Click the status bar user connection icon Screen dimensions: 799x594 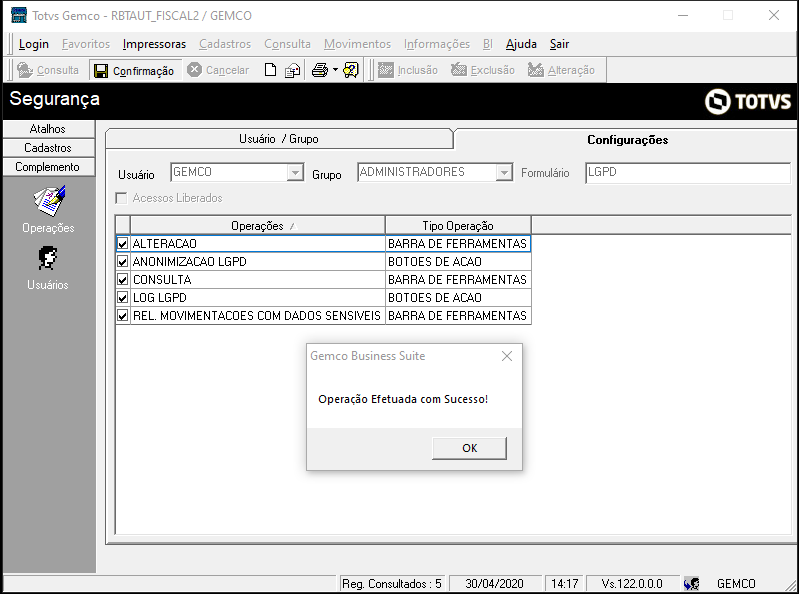(x=691, y=584)
